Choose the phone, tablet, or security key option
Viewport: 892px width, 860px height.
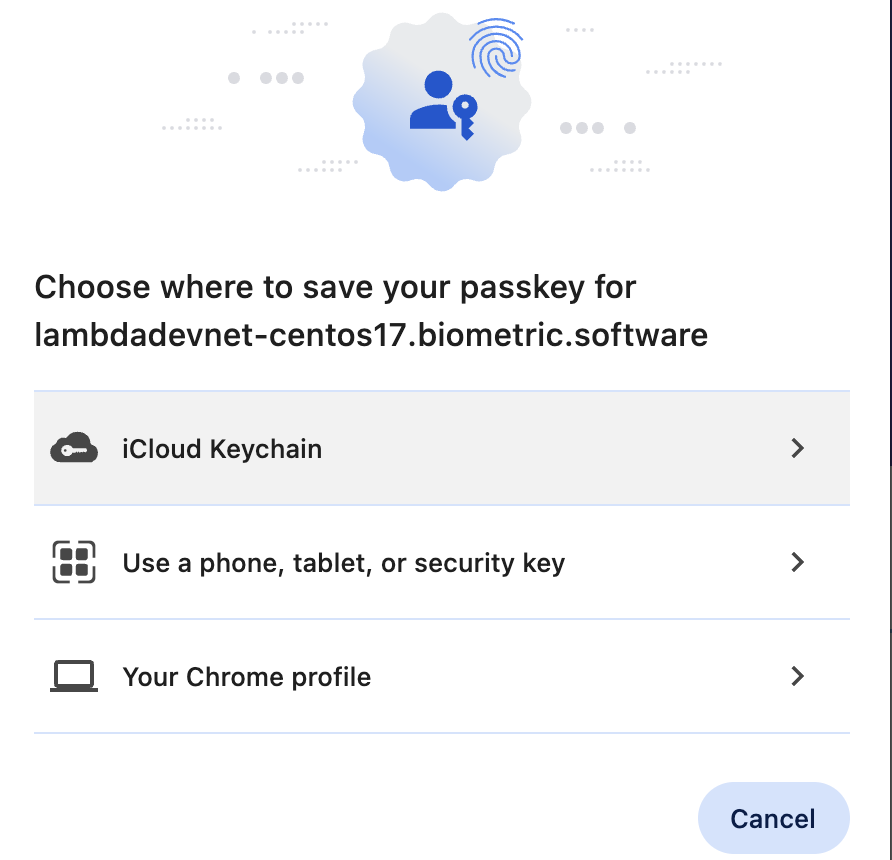tap(443, 563)
